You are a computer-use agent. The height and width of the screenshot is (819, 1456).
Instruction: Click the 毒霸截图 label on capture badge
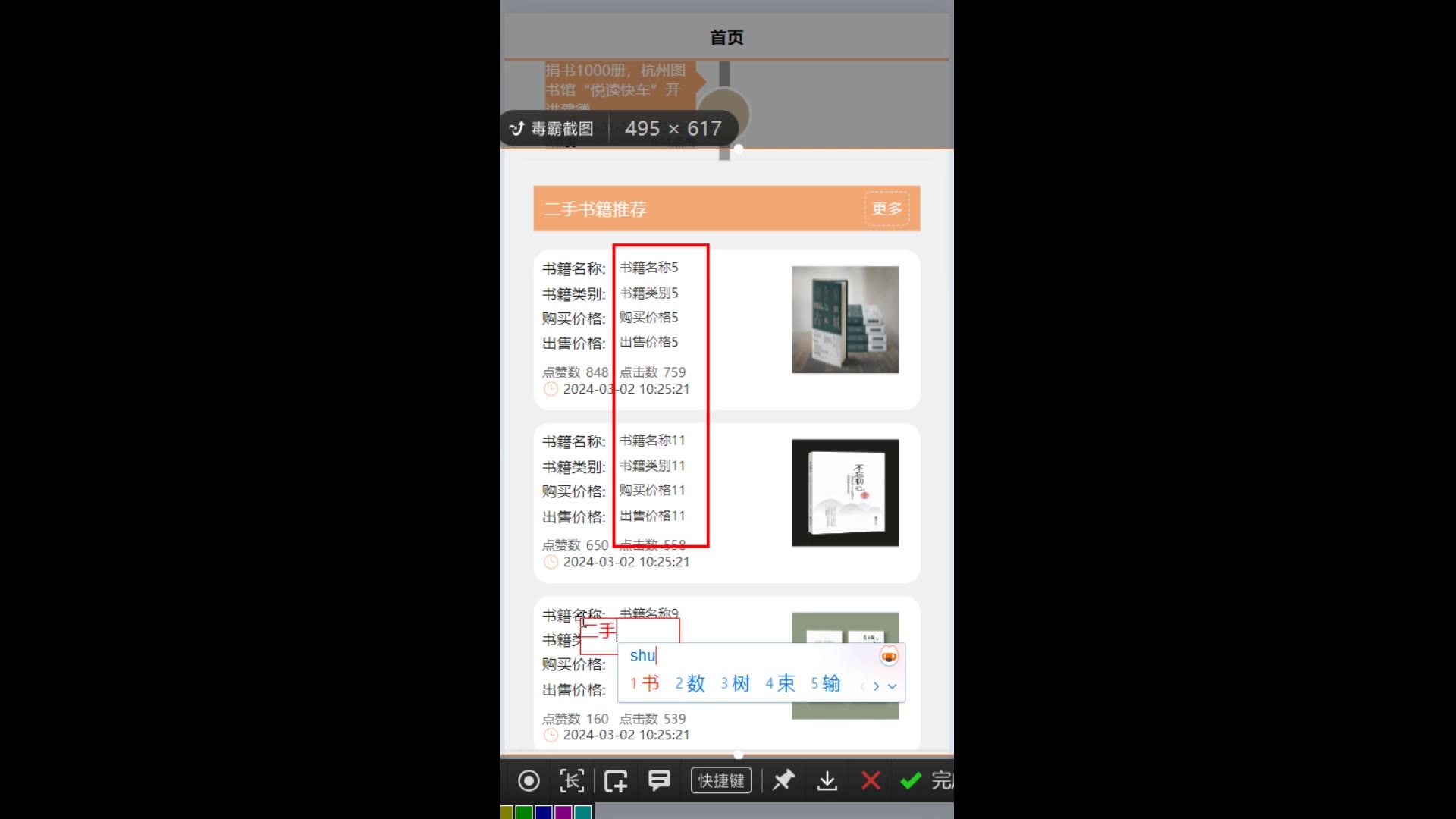click(562, 129)
